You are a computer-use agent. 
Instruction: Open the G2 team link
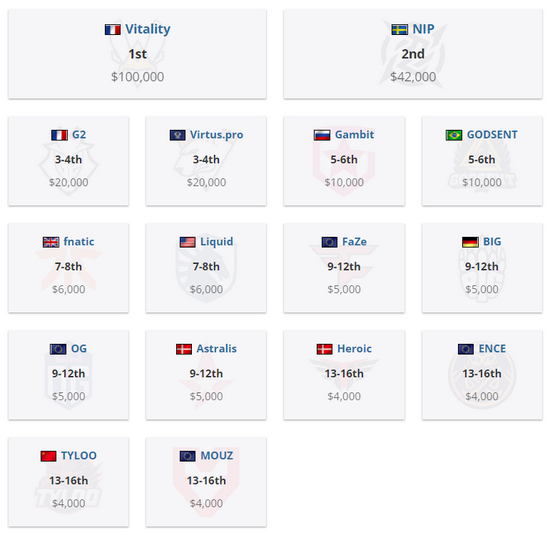pyautogui.click(x=79, y=135)
